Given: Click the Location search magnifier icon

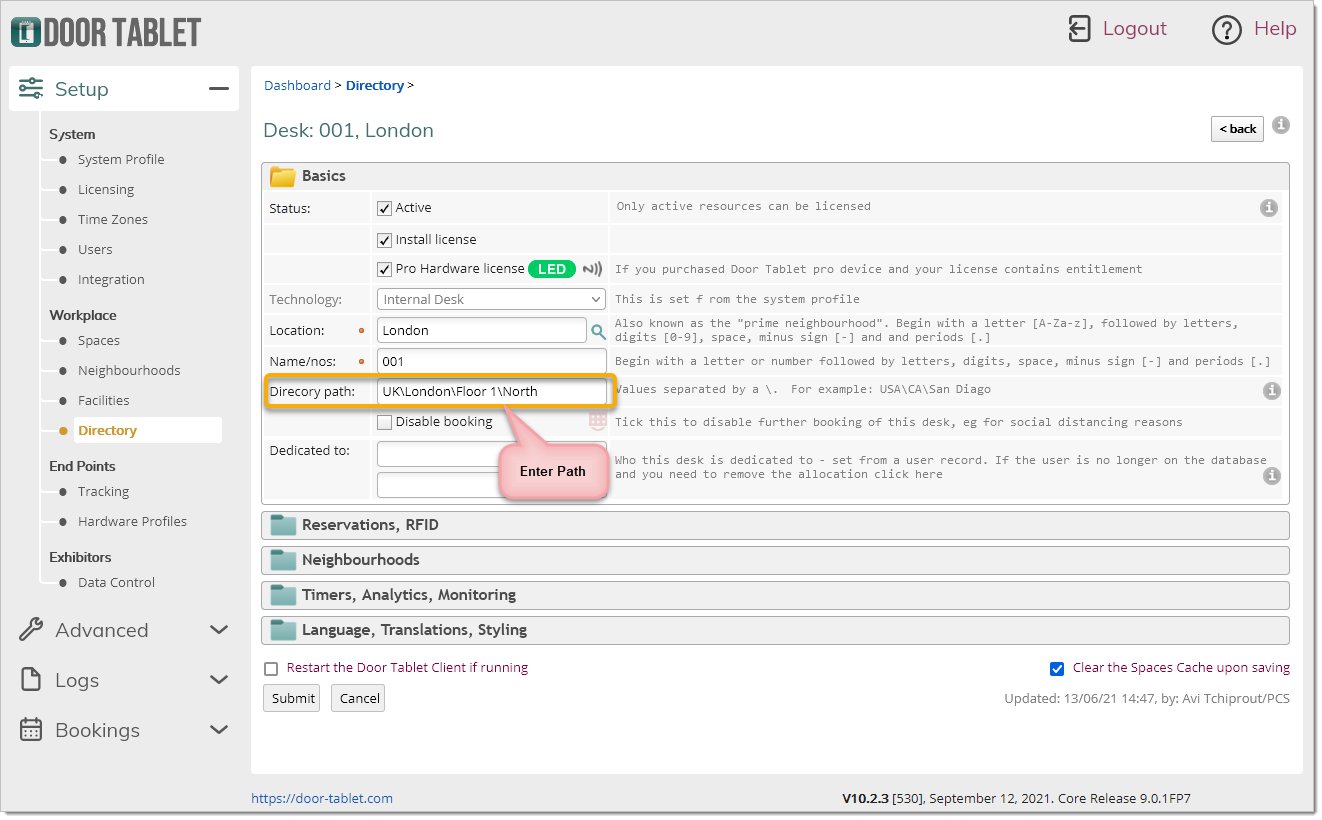Looking at the screenshot, I should (x=598, y=331).
